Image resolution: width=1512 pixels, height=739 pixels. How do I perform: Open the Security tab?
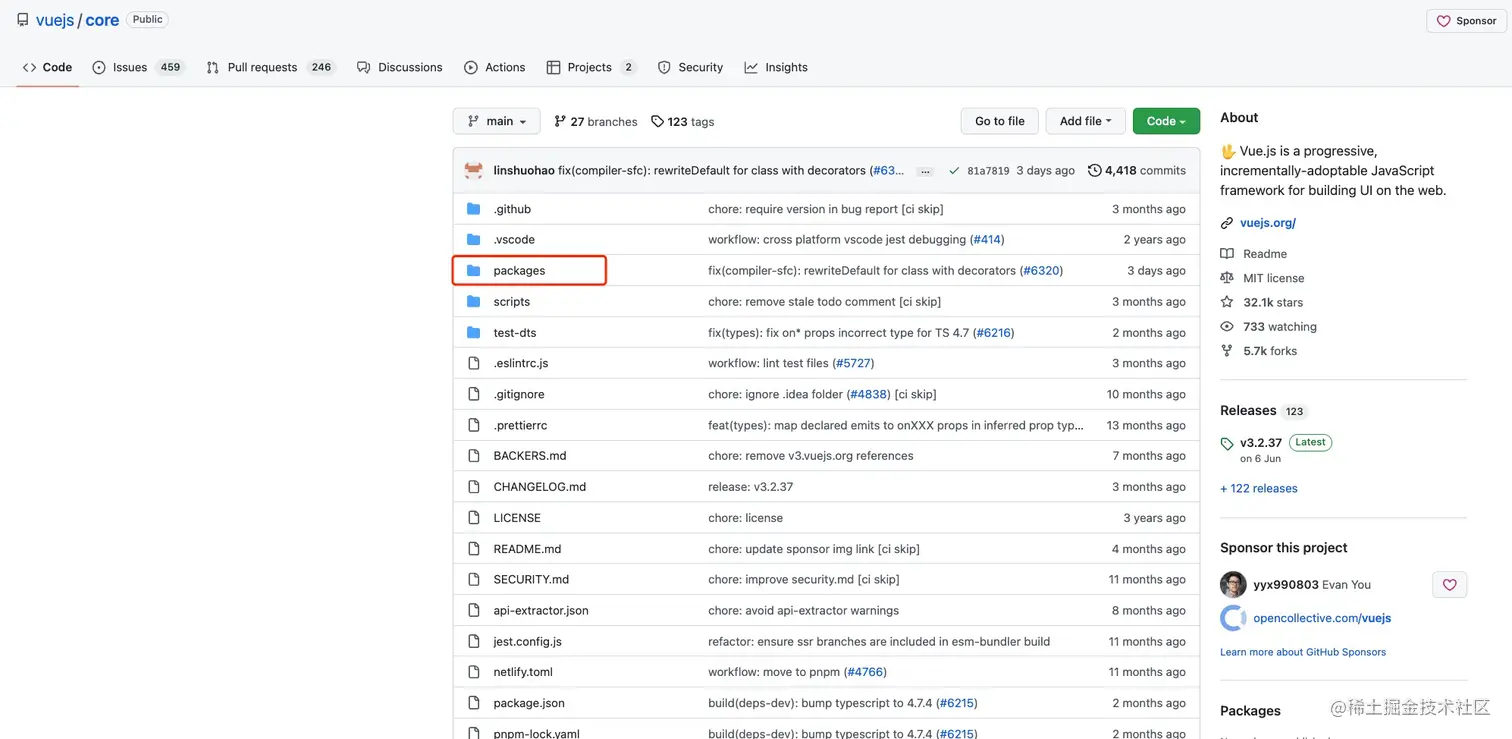pos(690,67)
